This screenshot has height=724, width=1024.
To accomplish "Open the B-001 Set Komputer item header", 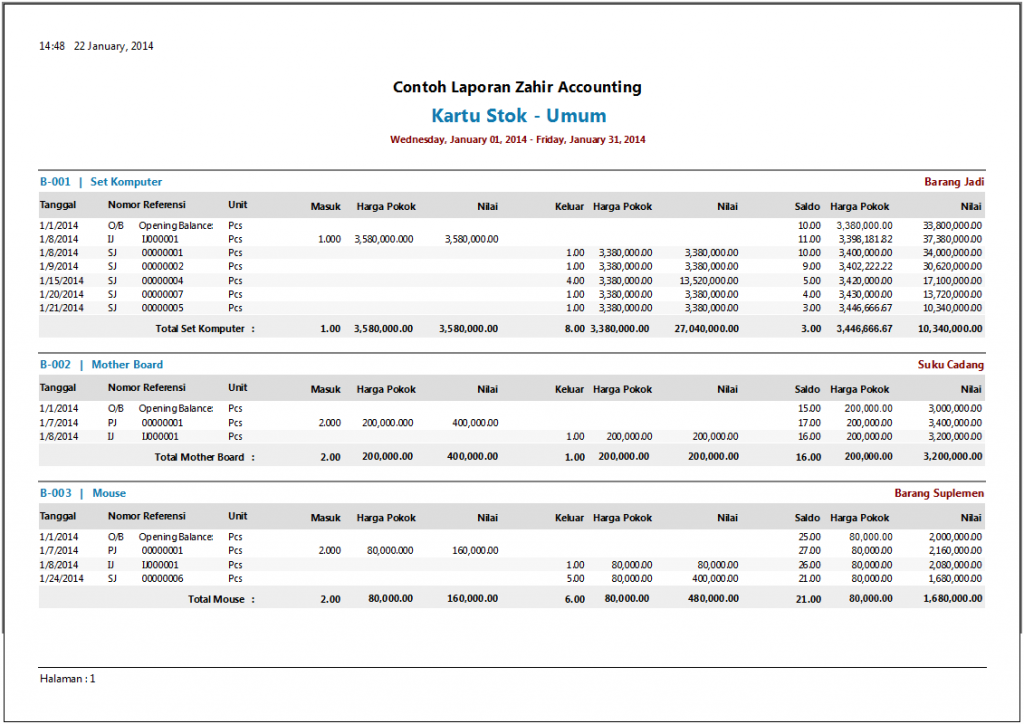I will 101,182.
